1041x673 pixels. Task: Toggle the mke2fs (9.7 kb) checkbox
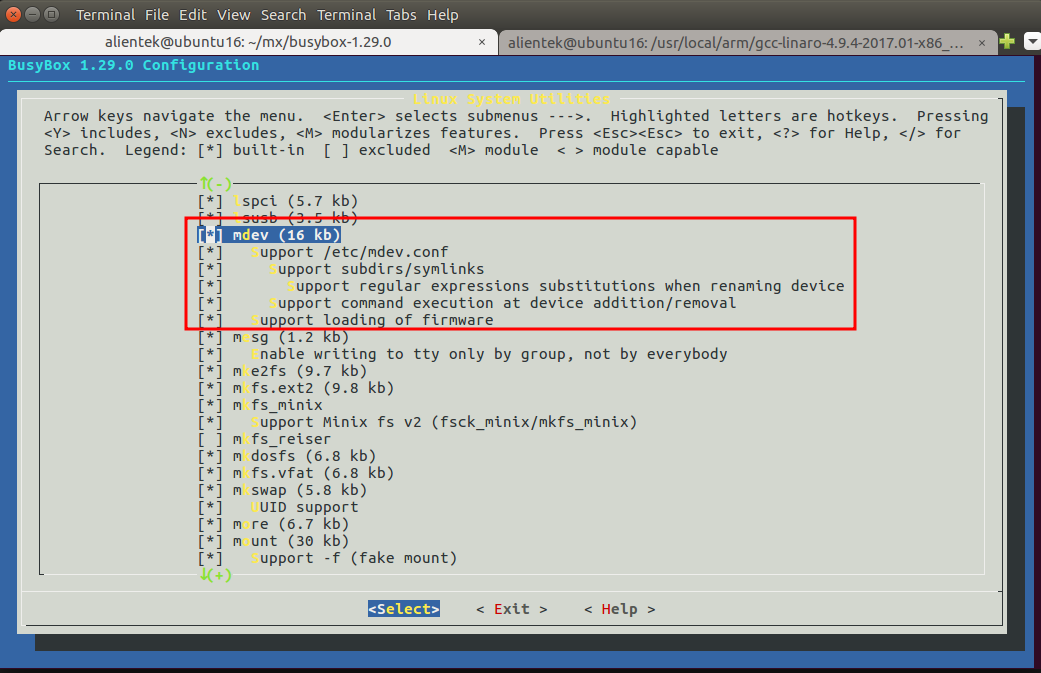(x=210, y=371)
